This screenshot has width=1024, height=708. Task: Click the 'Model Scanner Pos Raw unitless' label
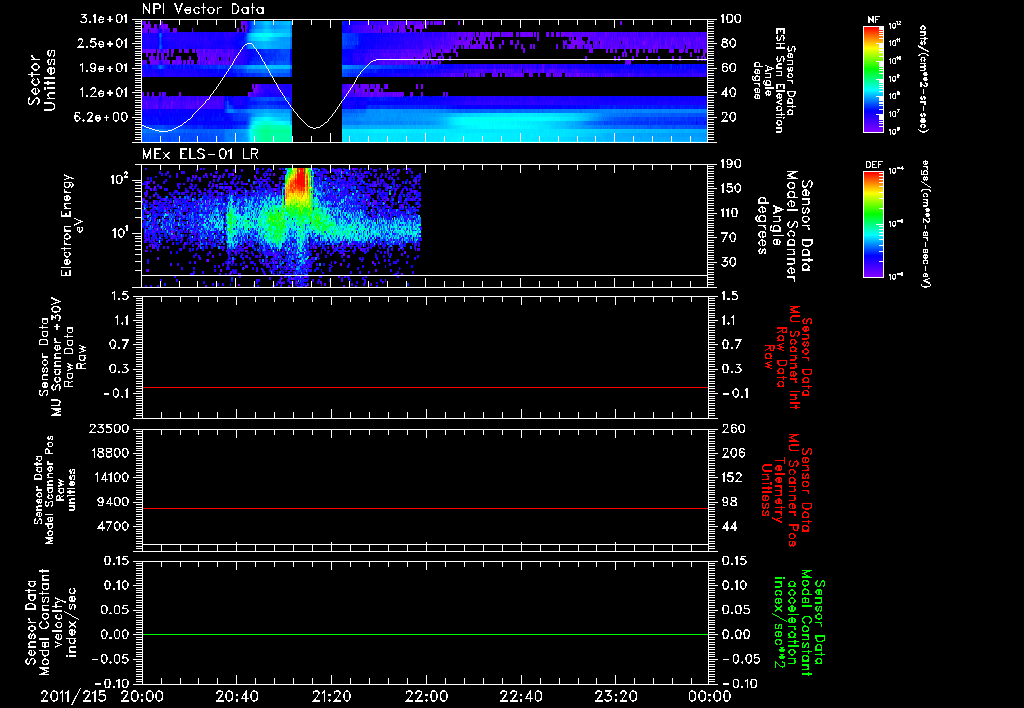pos(55,490)
